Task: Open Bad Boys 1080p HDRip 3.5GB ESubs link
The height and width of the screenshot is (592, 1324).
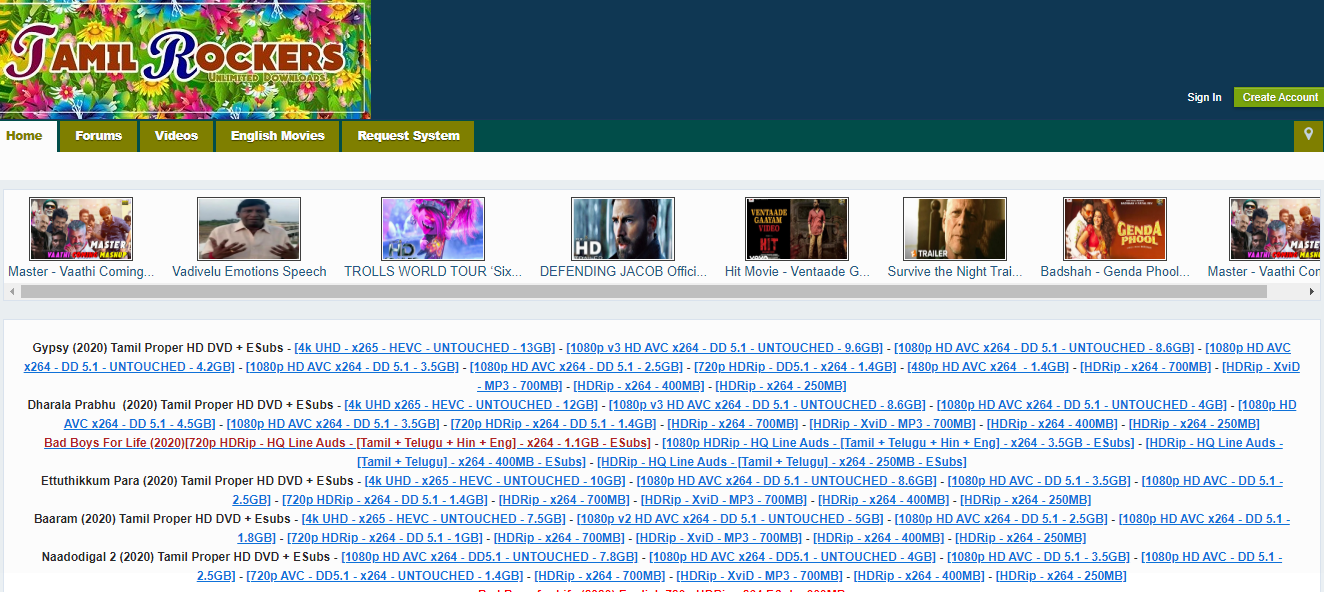Action: pos(898,443)
